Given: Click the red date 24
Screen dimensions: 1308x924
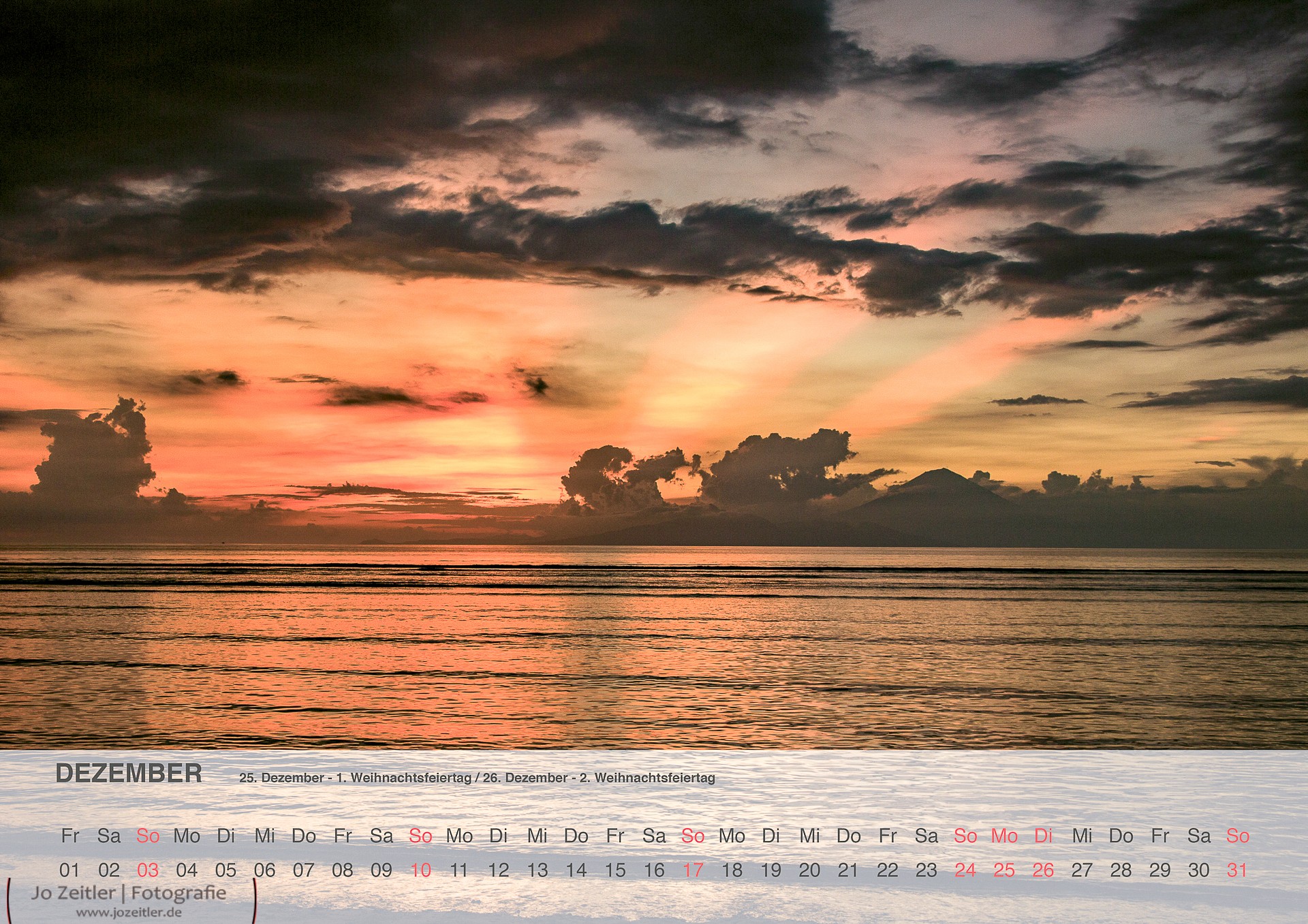Looking at the screenshot, I should [x=965, y=870].
